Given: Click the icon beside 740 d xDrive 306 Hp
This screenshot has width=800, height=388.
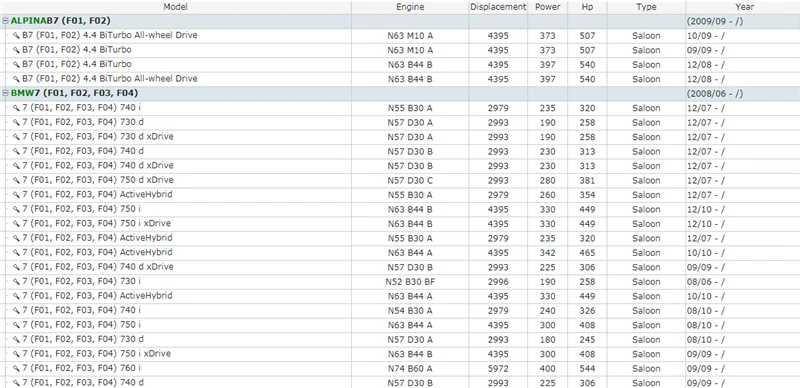Looking at the screenshot, I should pos(16,268).
